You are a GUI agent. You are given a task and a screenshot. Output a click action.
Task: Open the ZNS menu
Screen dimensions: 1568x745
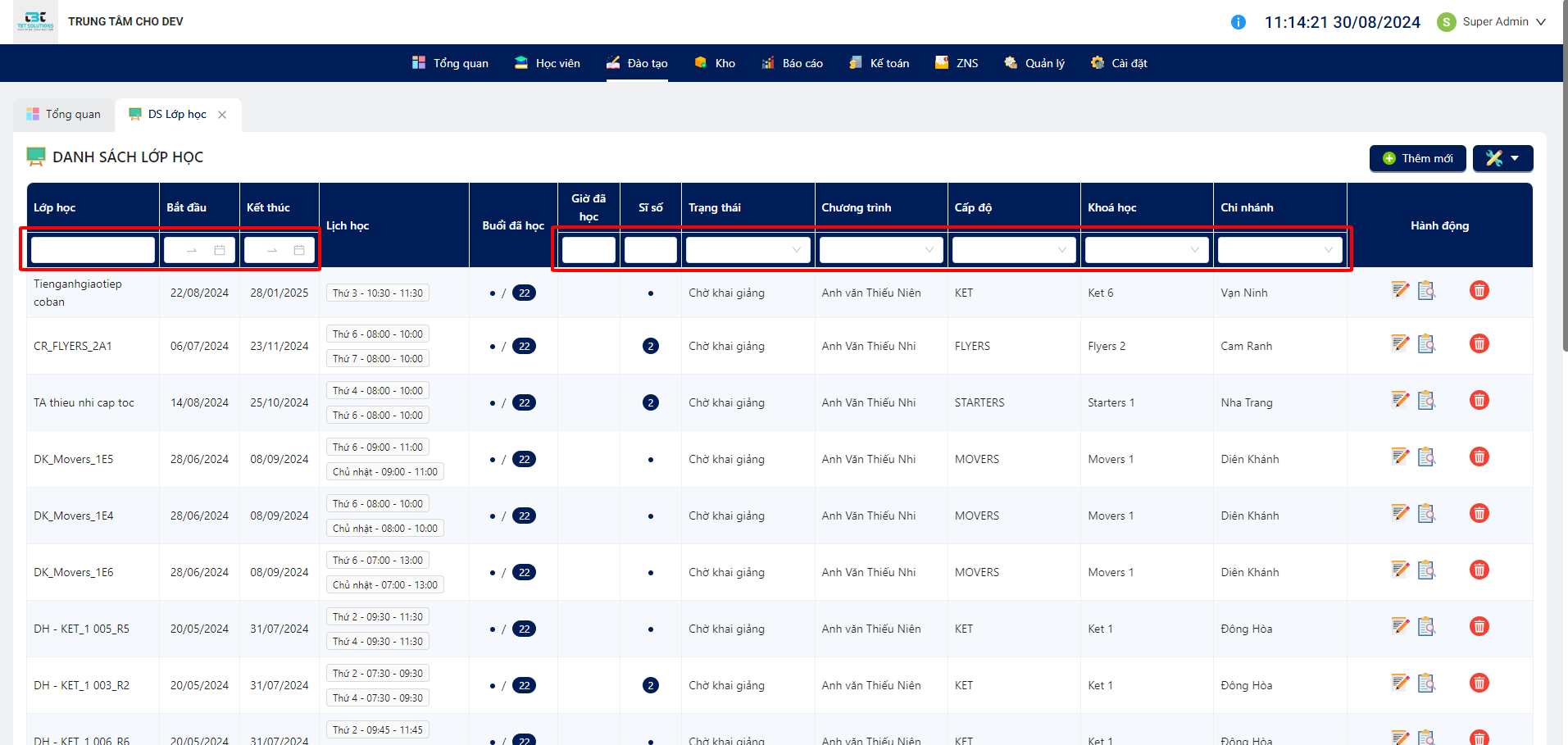click(x=957, y=63)
